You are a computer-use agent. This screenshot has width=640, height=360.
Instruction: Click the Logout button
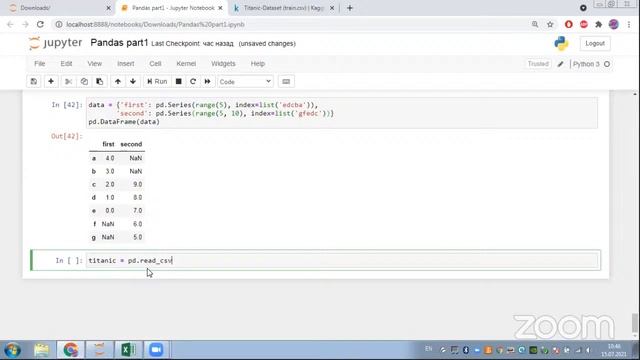coord(595,43)
